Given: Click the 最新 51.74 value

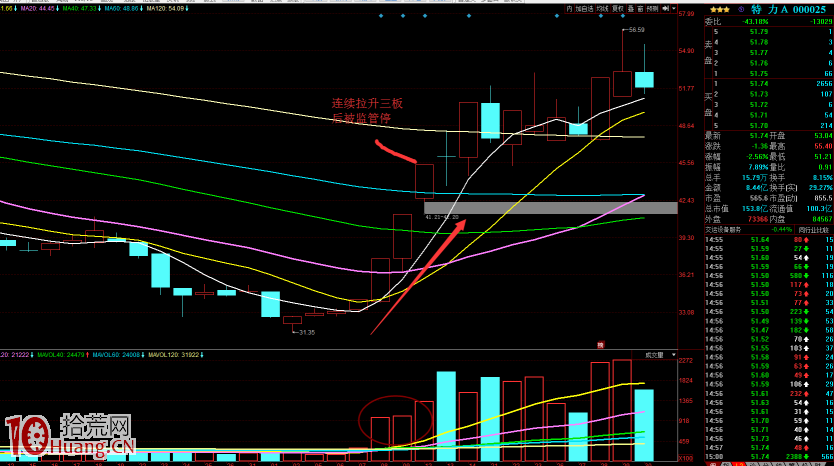Looking at the screenshot, I should (x=759, y=136).
